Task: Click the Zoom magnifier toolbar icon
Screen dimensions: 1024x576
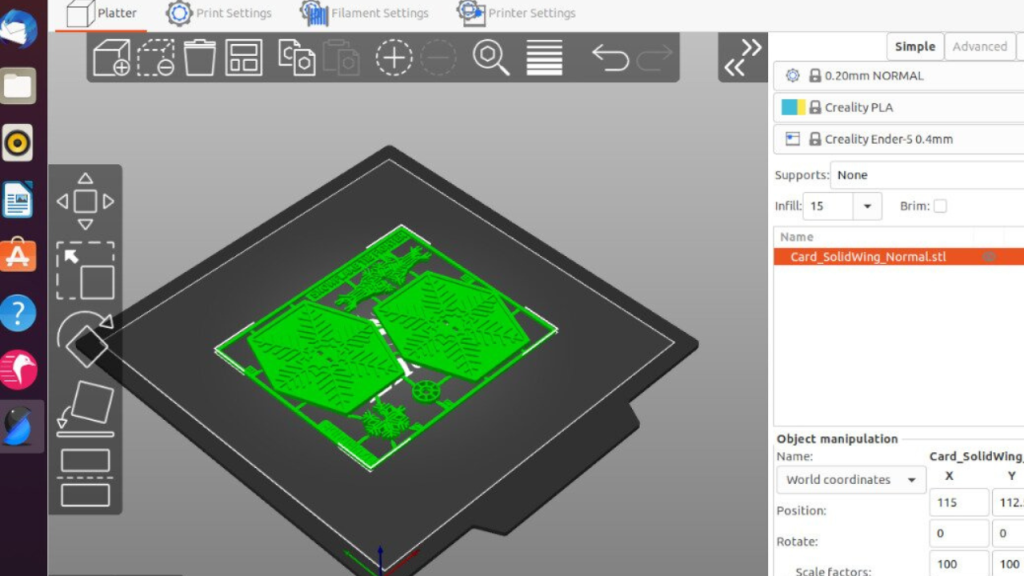Action: [490, 57]
